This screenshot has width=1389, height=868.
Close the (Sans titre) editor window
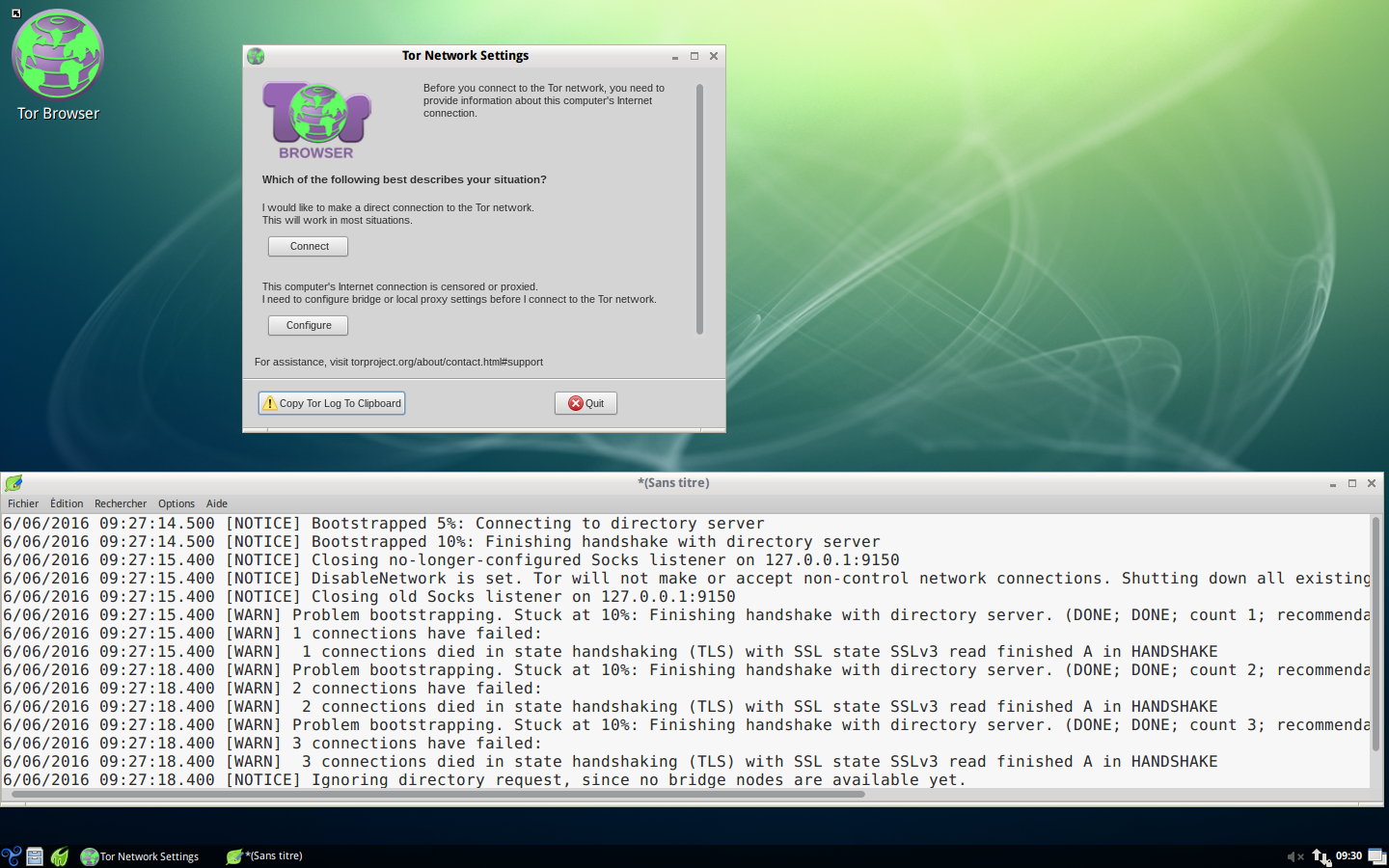(1372, 483)
